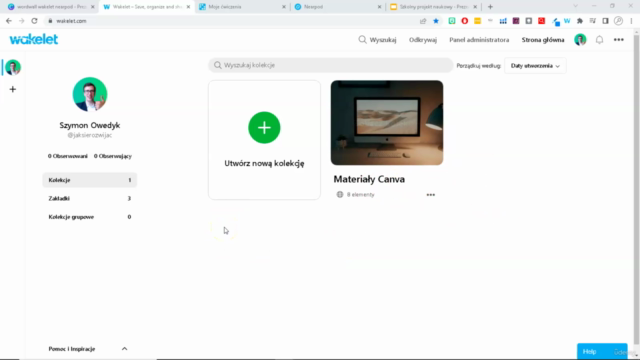Click the side panel icon in browser toolbar
The image size is (640, 360).
[605, 21]
